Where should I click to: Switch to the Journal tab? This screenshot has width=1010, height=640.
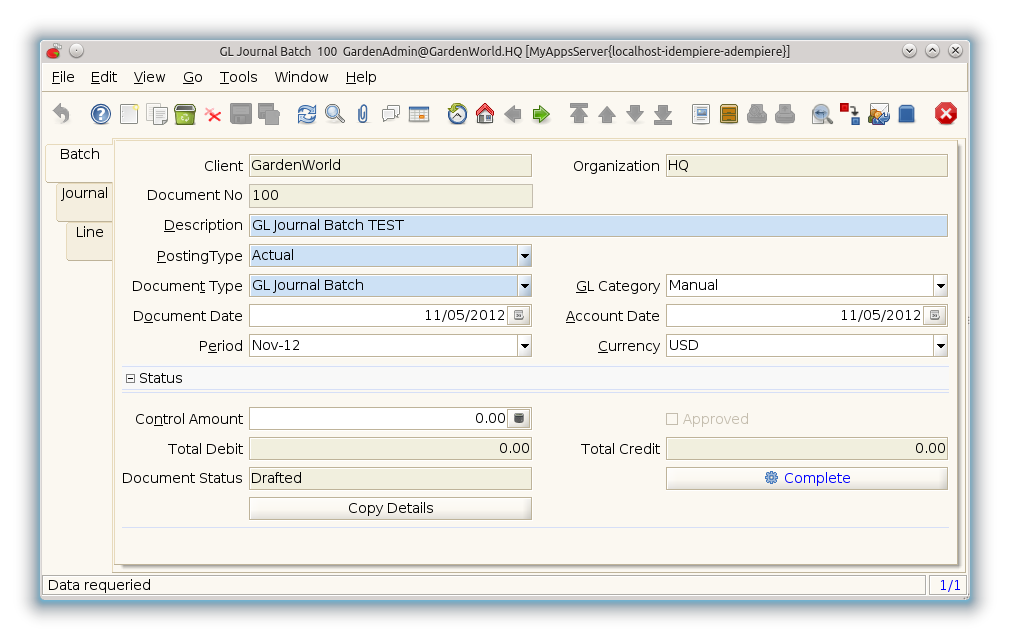[x=84, y=194]
